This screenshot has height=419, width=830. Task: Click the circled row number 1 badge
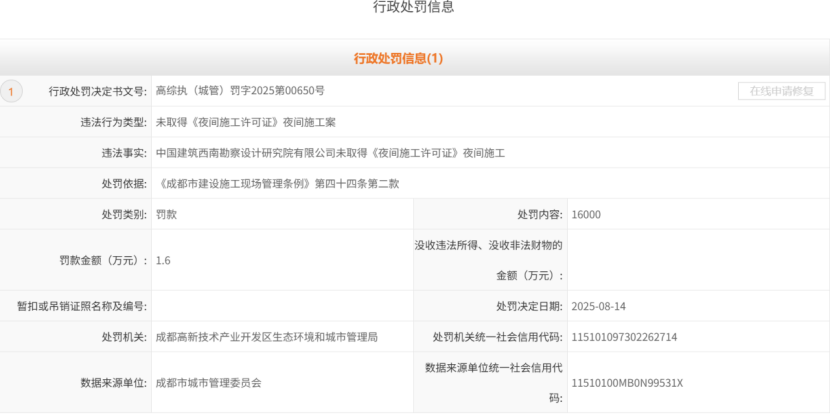(11, 92)
